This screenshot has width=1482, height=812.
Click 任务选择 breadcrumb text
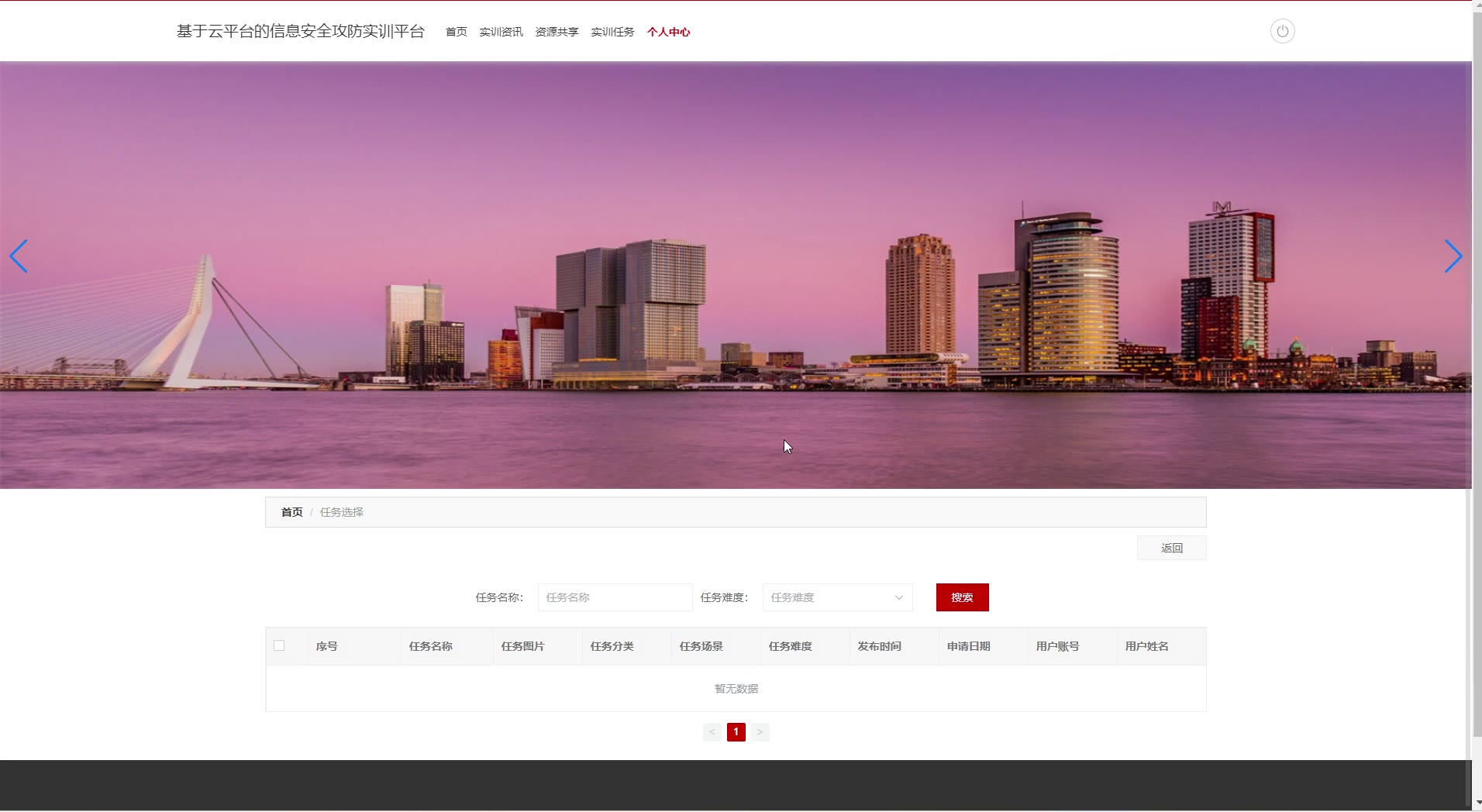coord(342,512)
